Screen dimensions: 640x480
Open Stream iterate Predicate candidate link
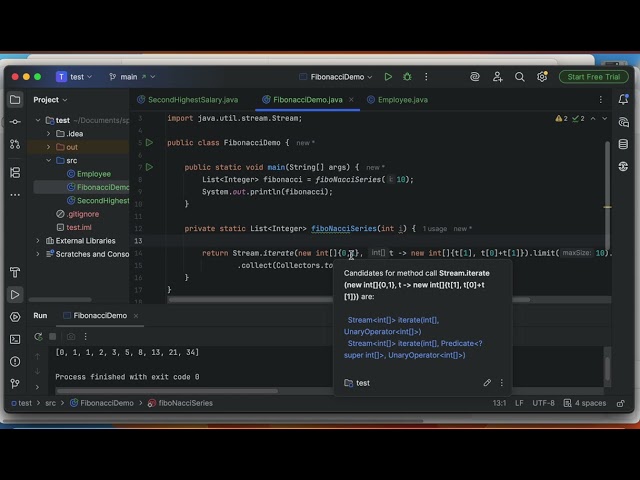[x=413, y=349]
